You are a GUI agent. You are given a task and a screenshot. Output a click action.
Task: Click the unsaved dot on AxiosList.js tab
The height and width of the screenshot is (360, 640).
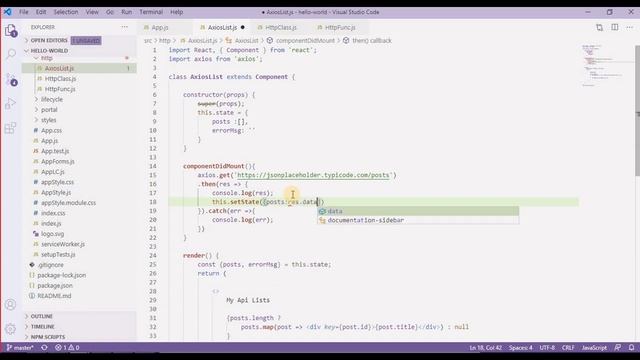tap(242, 27)
